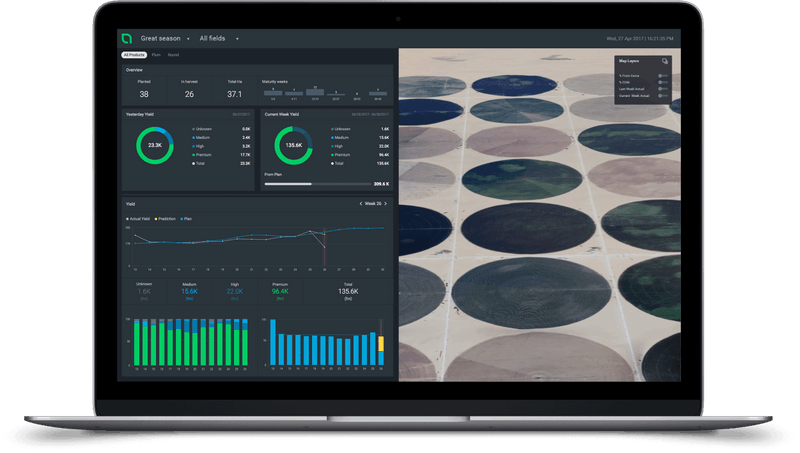This screenshot has height=453, width=800.
Task: Select the All Products tab
Action: point(133,55)
